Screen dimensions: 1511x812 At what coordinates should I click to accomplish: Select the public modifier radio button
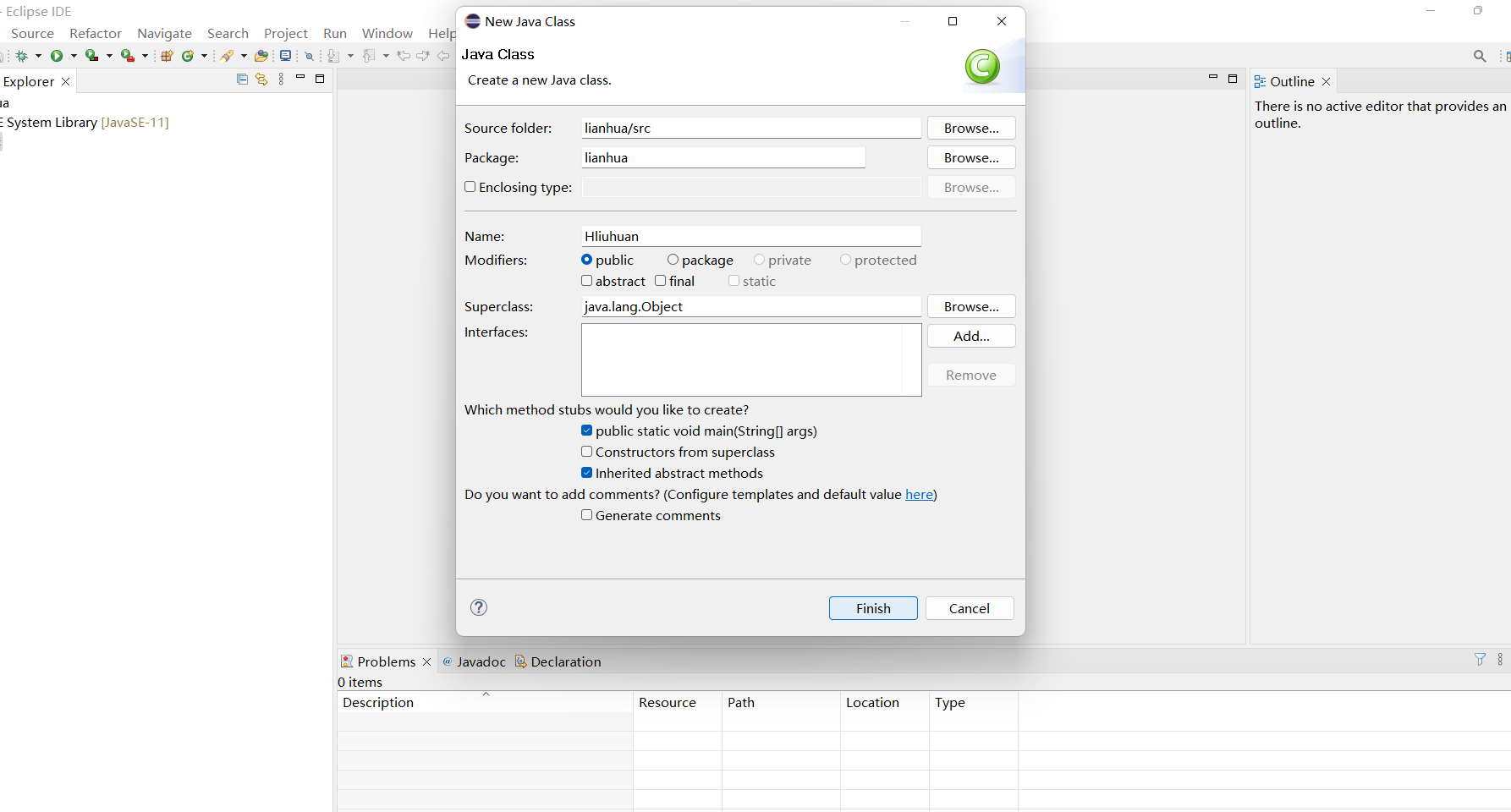coord(586,260)
